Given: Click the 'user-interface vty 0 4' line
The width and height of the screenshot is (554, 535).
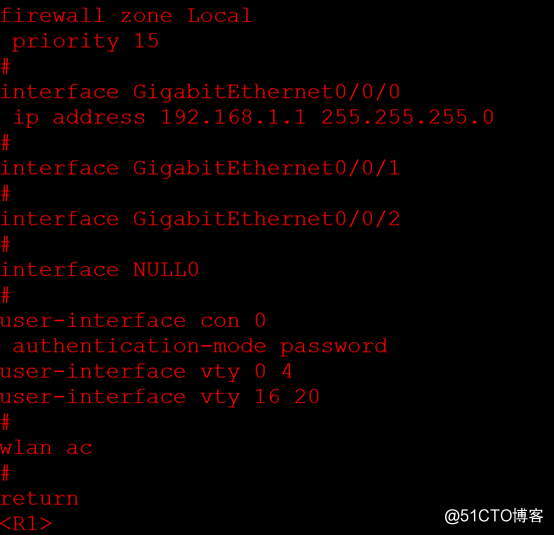Looking at the screenshot, I should click(x=146, y=372).
